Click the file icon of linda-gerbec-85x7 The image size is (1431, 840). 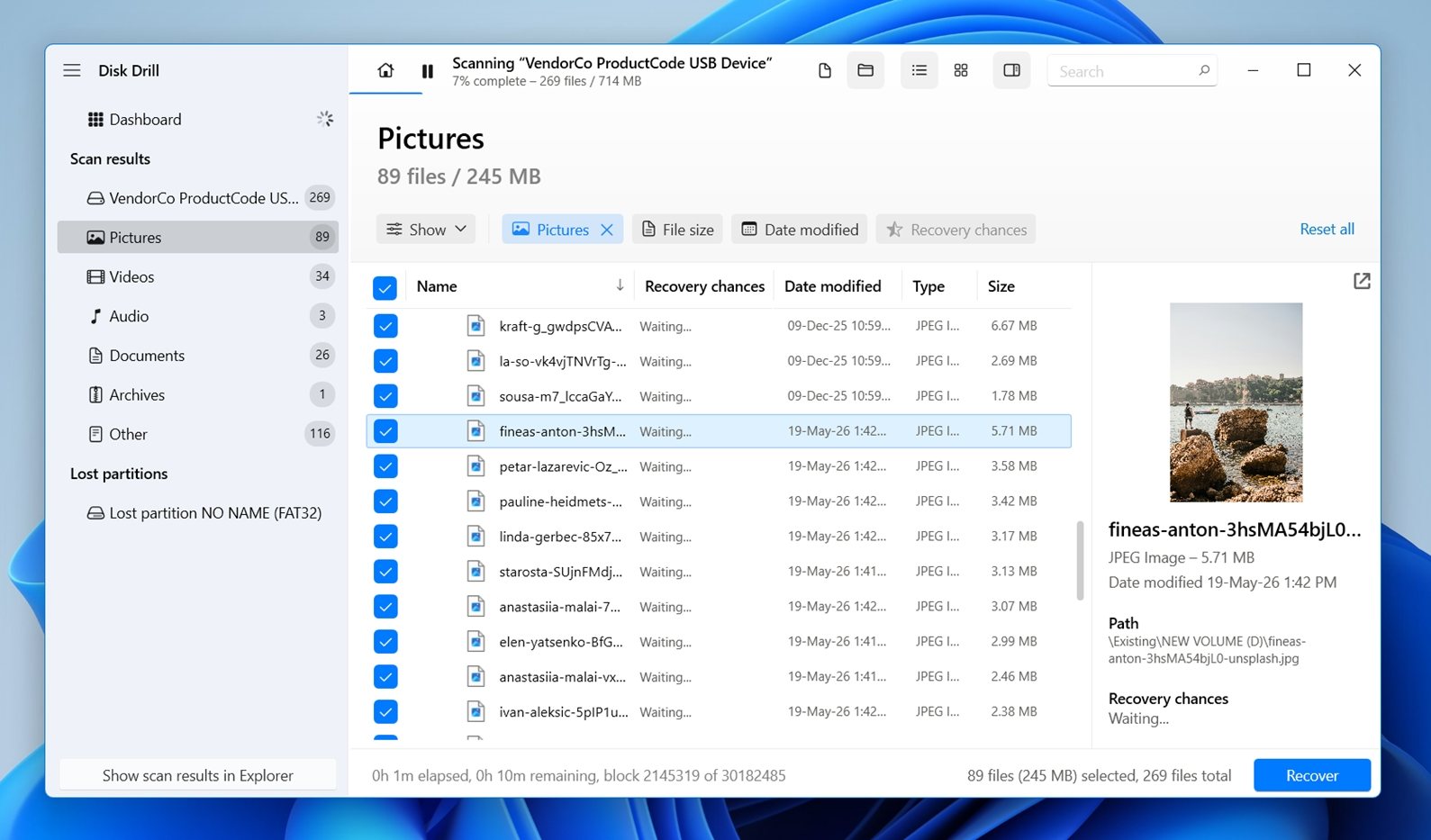(475, 537)
